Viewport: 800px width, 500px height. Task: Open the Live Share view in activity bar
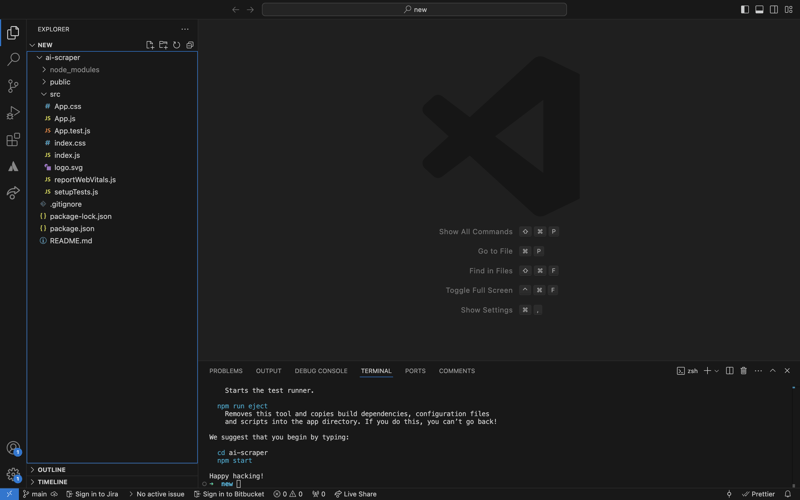click(13, 193)
